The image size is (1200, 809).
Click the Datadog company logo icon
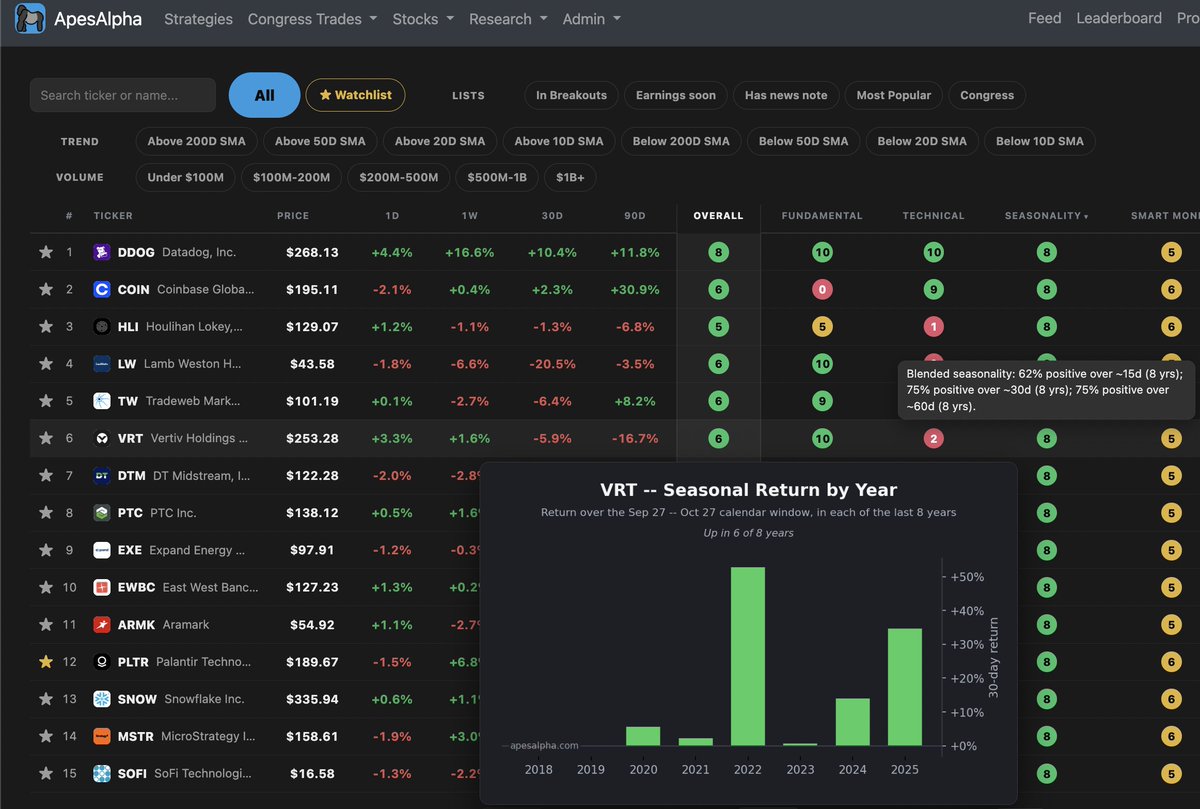[101, 253]
